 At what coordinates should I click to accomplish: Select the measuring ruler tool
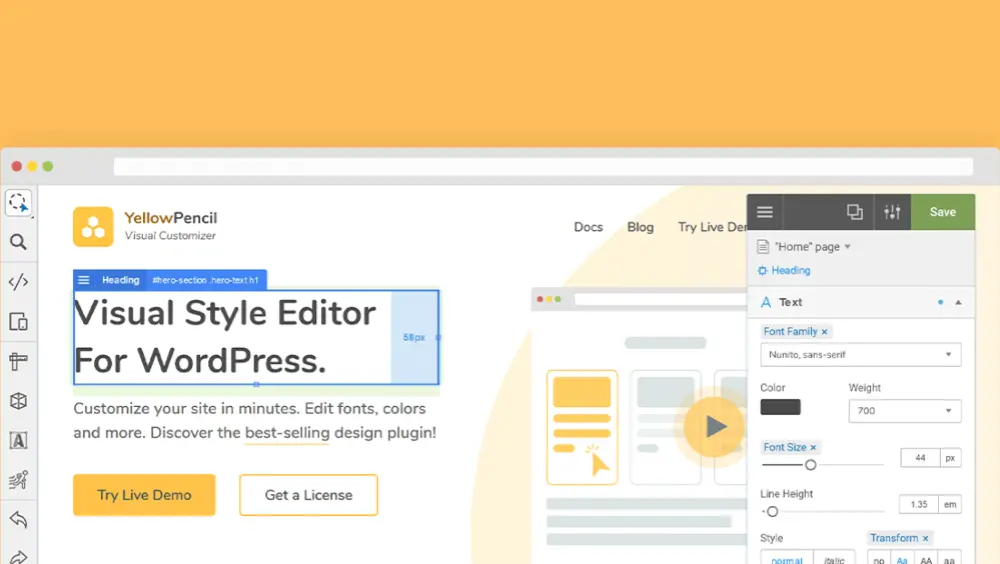tap(18, 362)
